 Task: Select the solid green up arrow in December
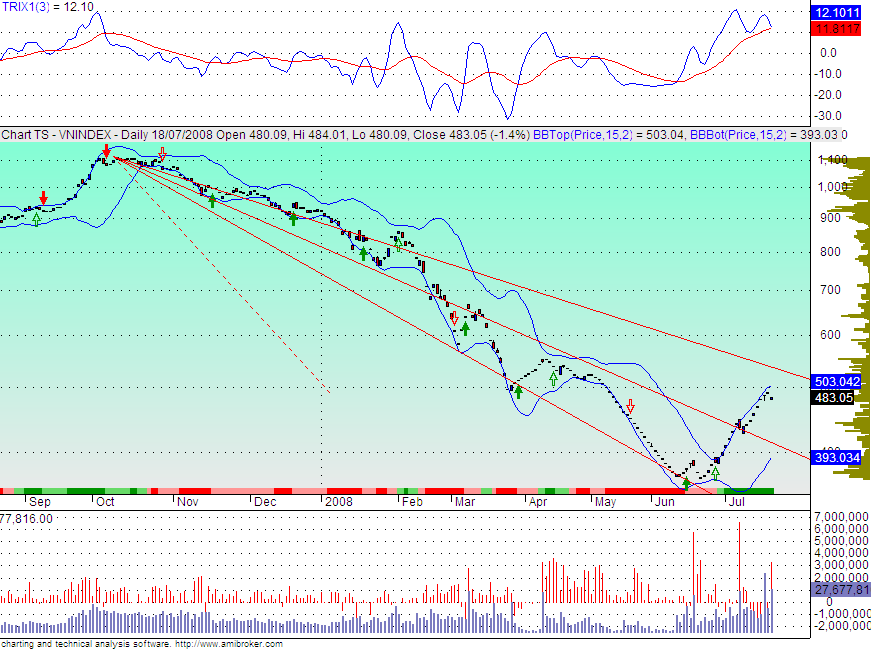tap(293, 218)
